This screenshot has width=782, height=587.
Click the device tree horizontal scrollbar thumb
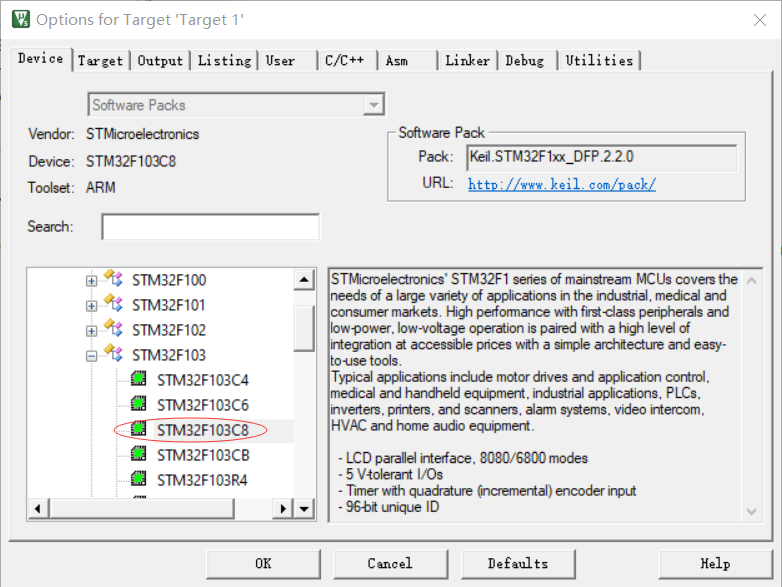141,509
